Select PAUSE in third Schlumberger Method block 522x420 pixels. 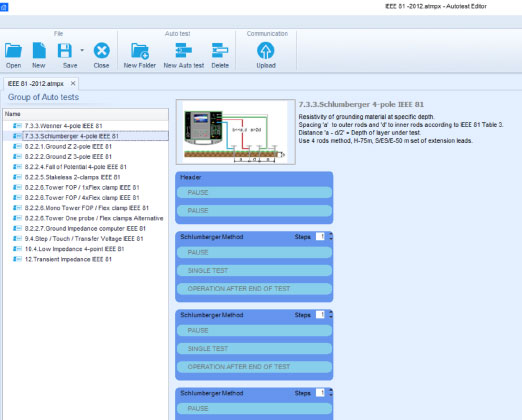pyautogui.click(x=254, y=409)
